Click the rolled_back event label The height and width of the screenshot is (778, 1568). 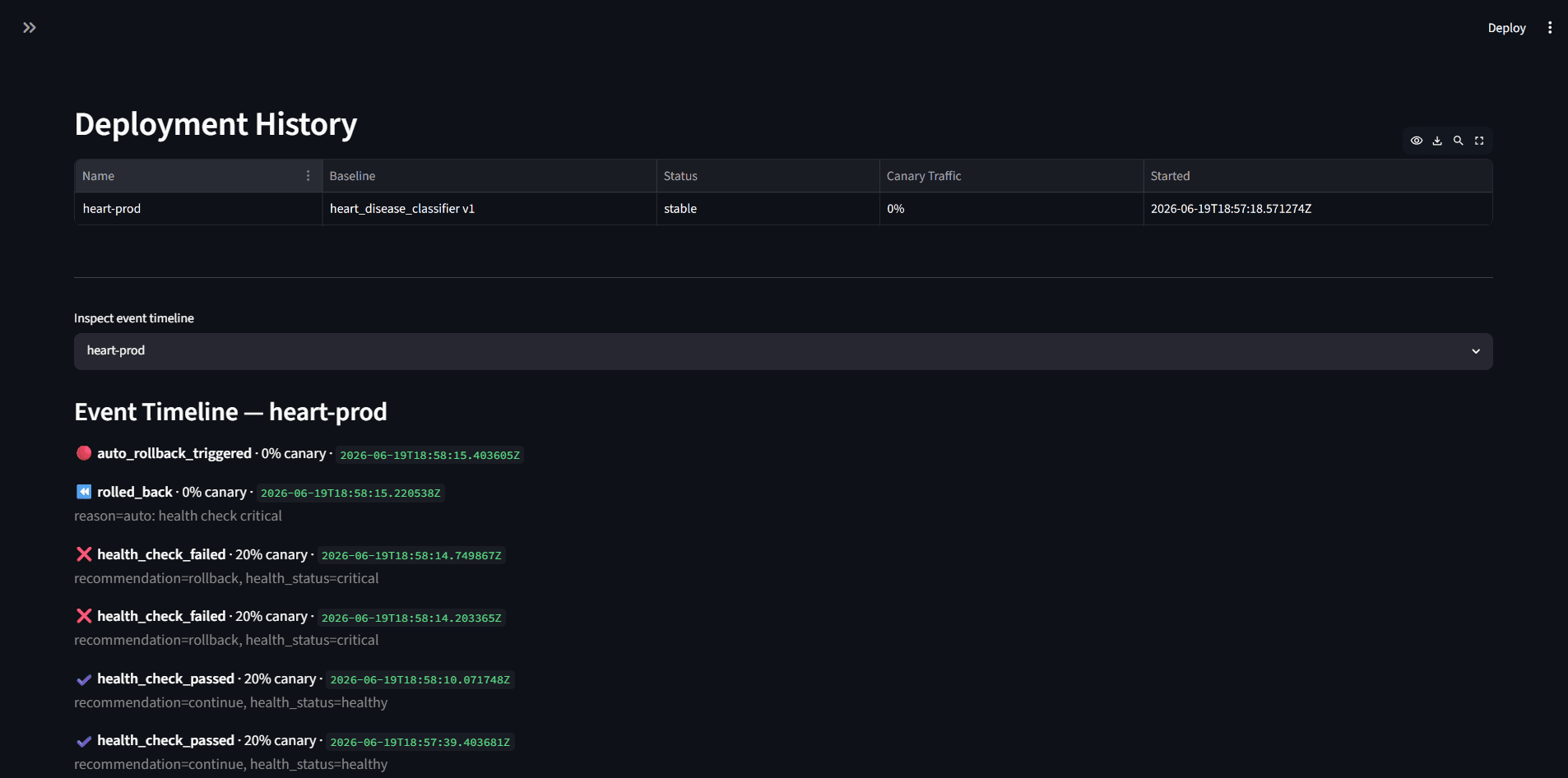(x=135, y=492)
